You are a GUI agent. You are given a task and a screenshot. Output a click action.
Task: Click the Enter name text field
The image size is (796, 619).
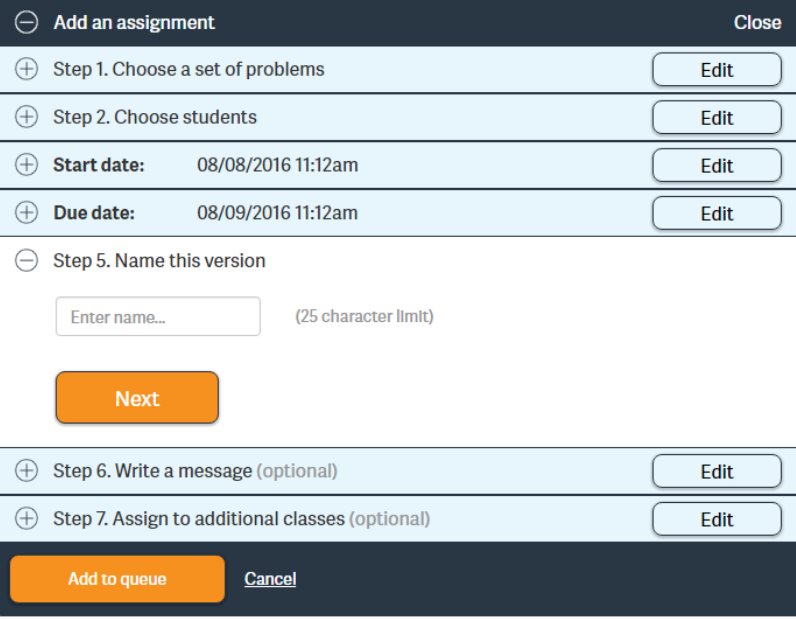158,317
